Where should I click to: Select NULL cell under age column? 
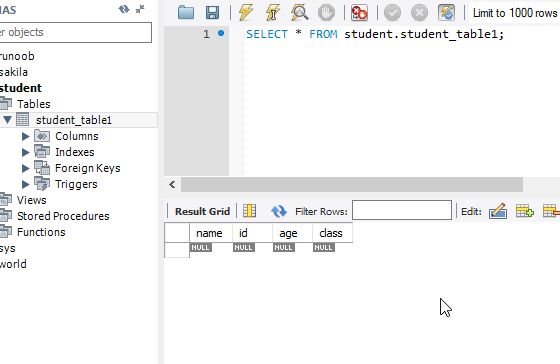(284, 248)
